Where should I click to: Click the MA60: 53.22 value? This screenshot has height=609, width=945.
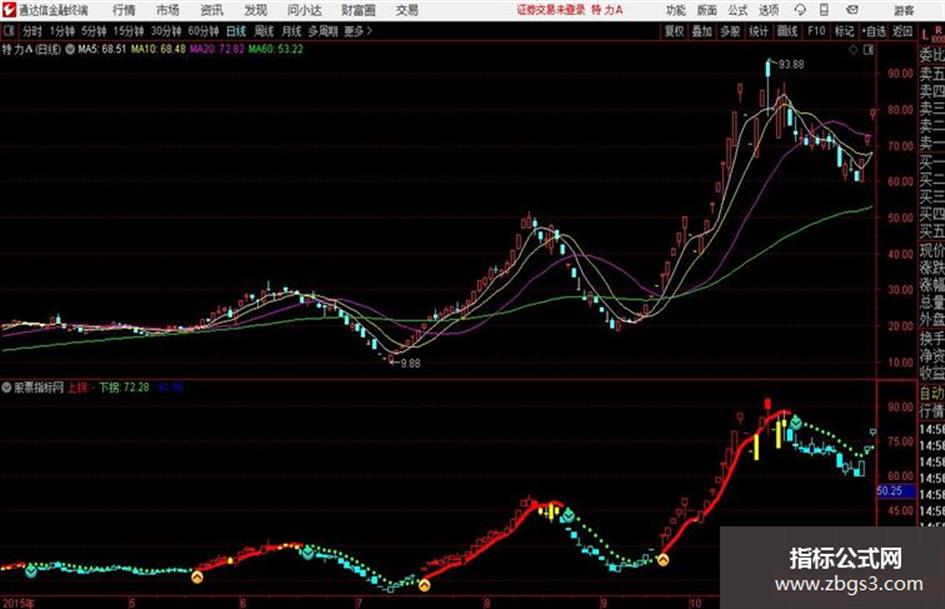point(275,49)
